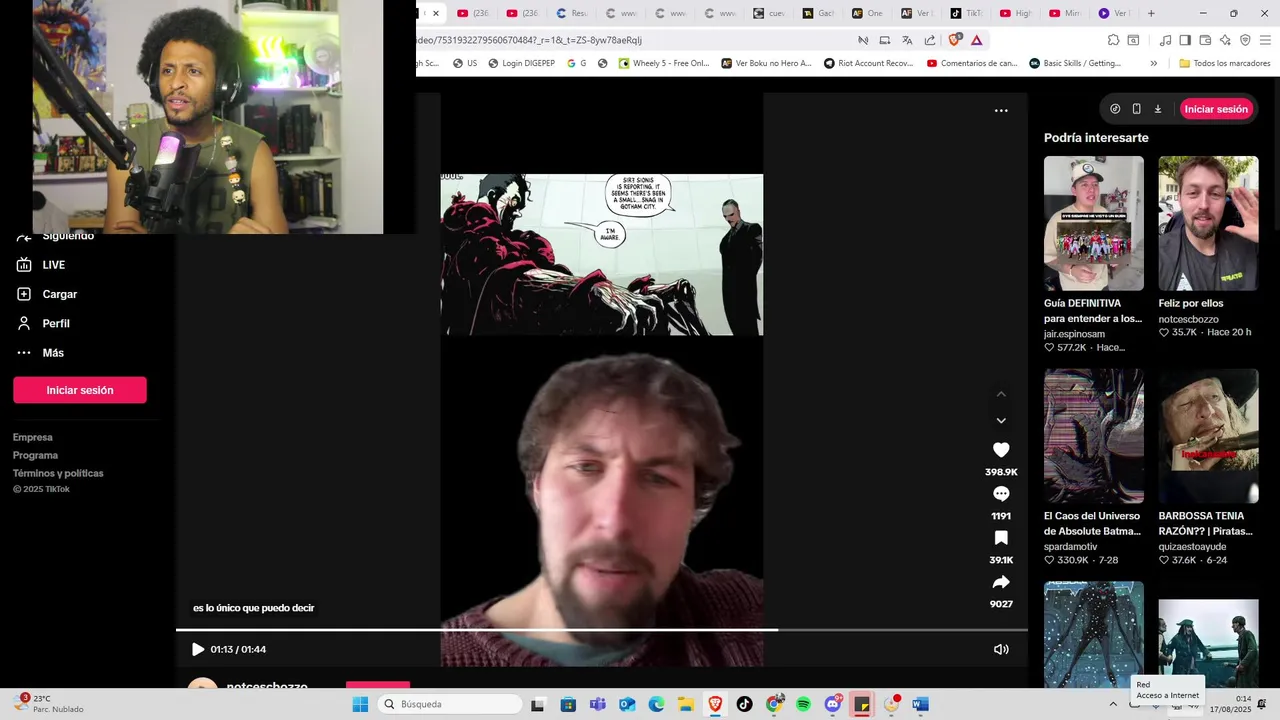
Task: Seek on the video progress bar
Action: [x=602, y=630]
